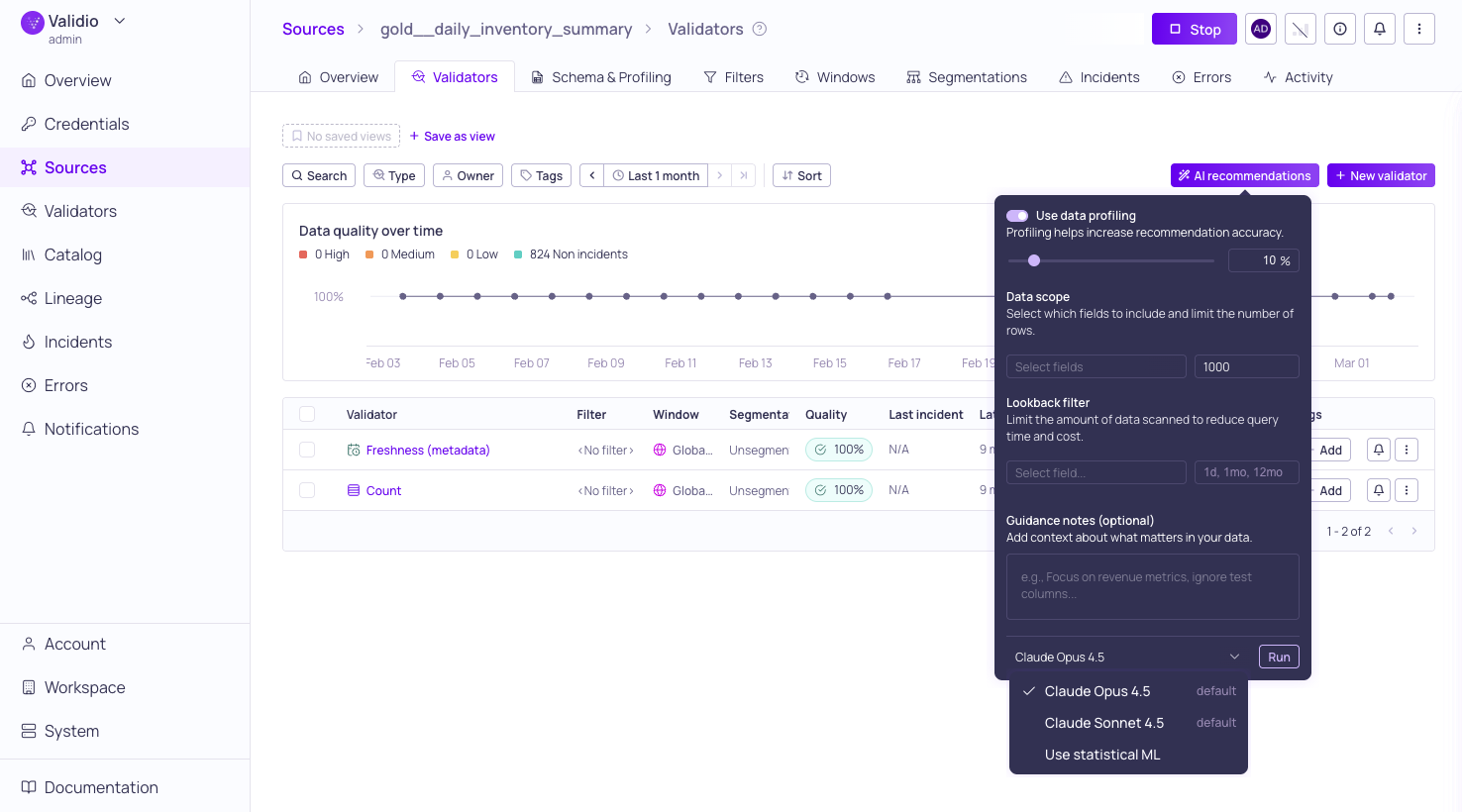Go to previous time period arrow

(x=592, y=175)
